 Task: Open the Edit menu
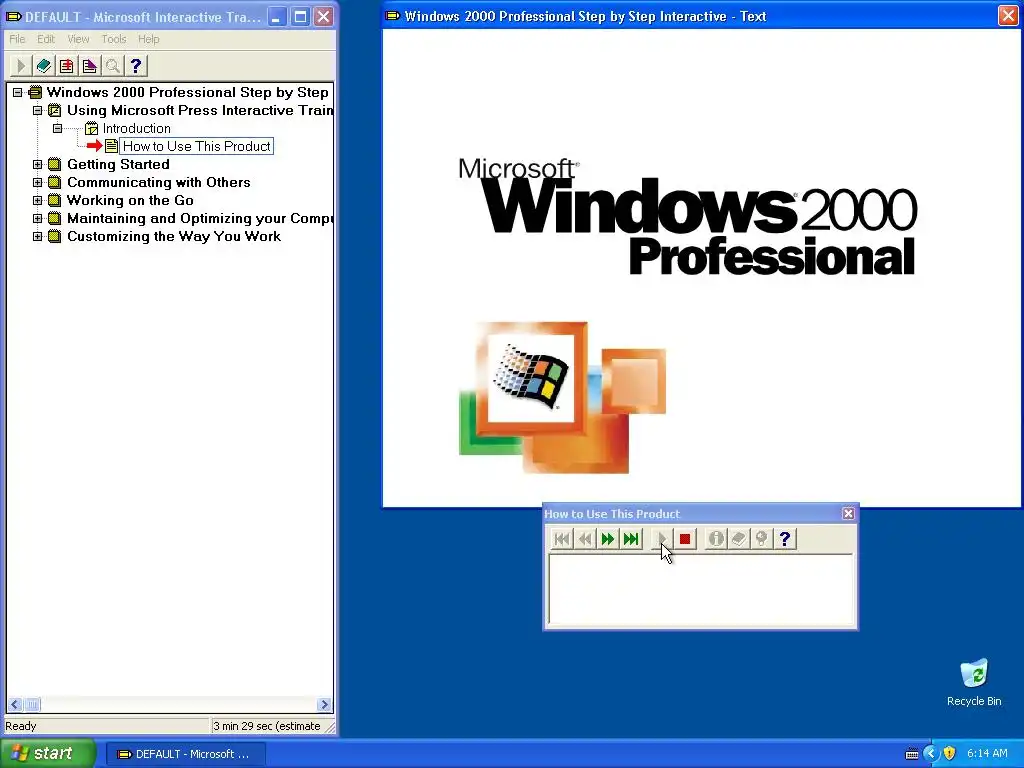click(x=46, y=39)
